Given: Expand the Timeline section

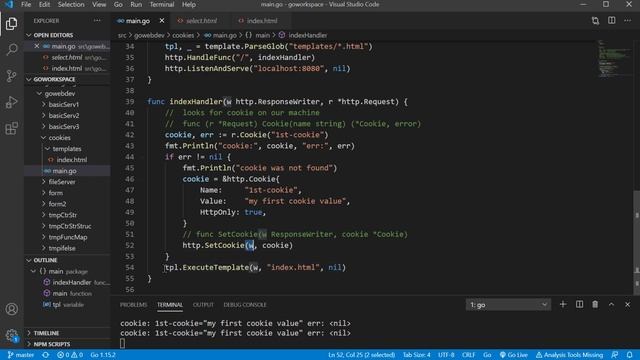Looking at the screenshot, I should [68, 333].
